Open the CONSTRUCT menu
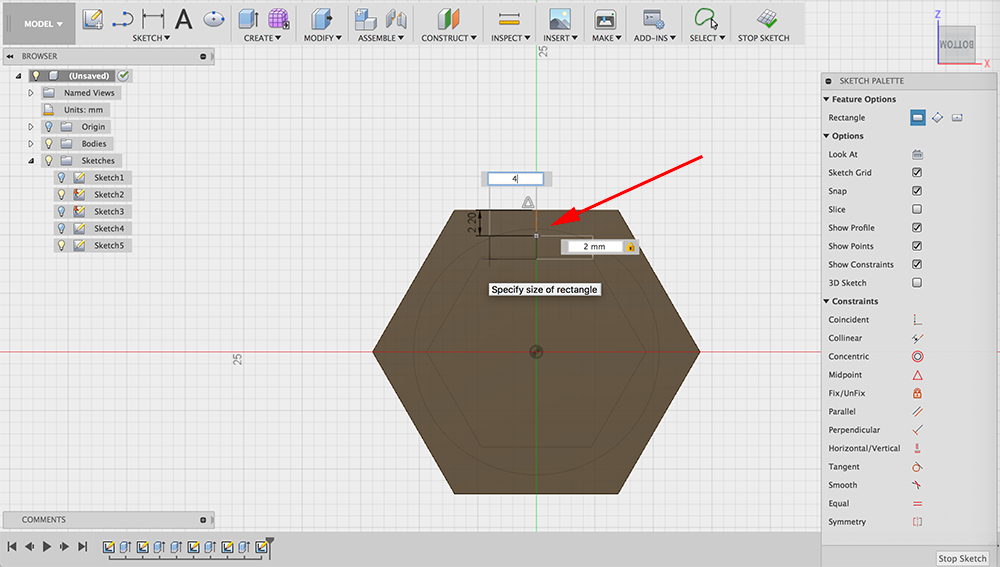The height and width of the screenshot is (567, 1000). point(449,38)
